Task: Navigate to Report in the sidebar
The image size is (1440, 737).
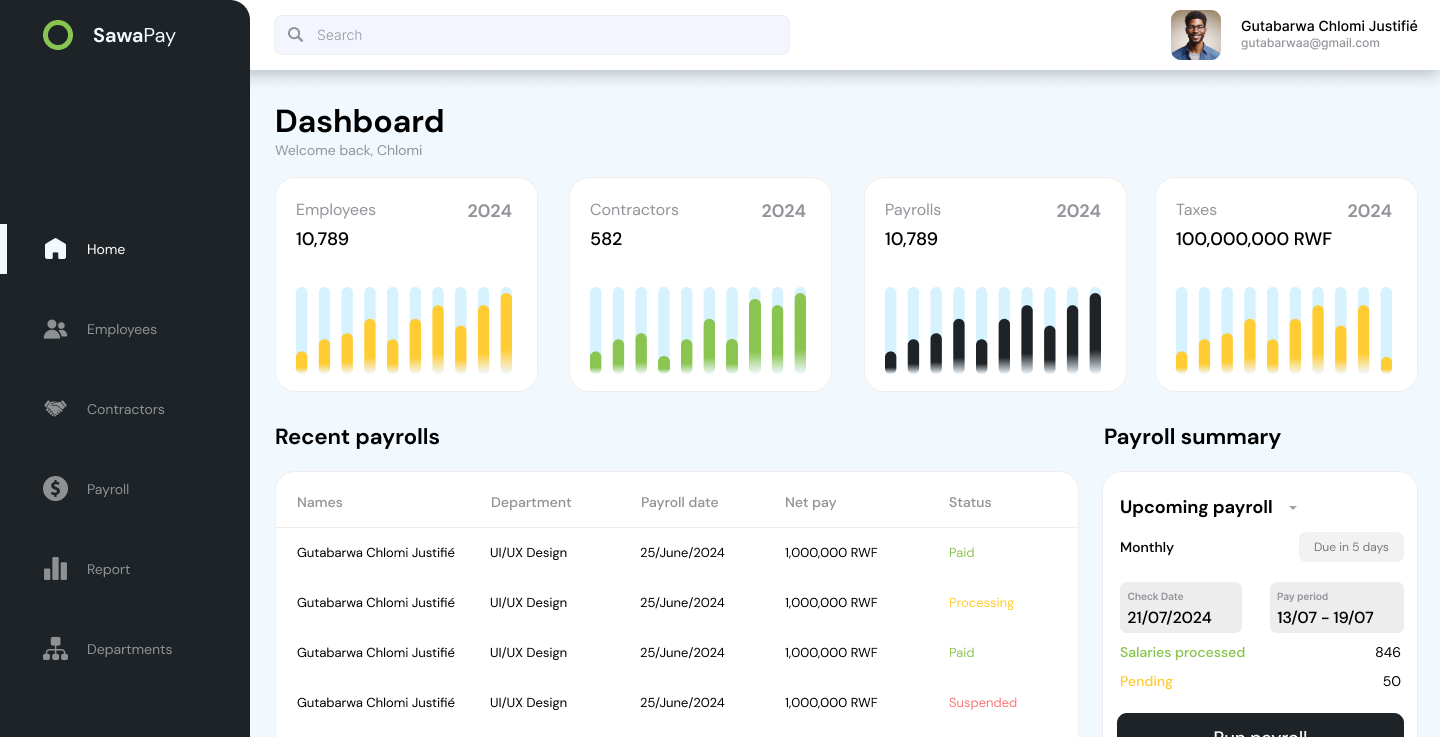Action: (x=108, y=569)
